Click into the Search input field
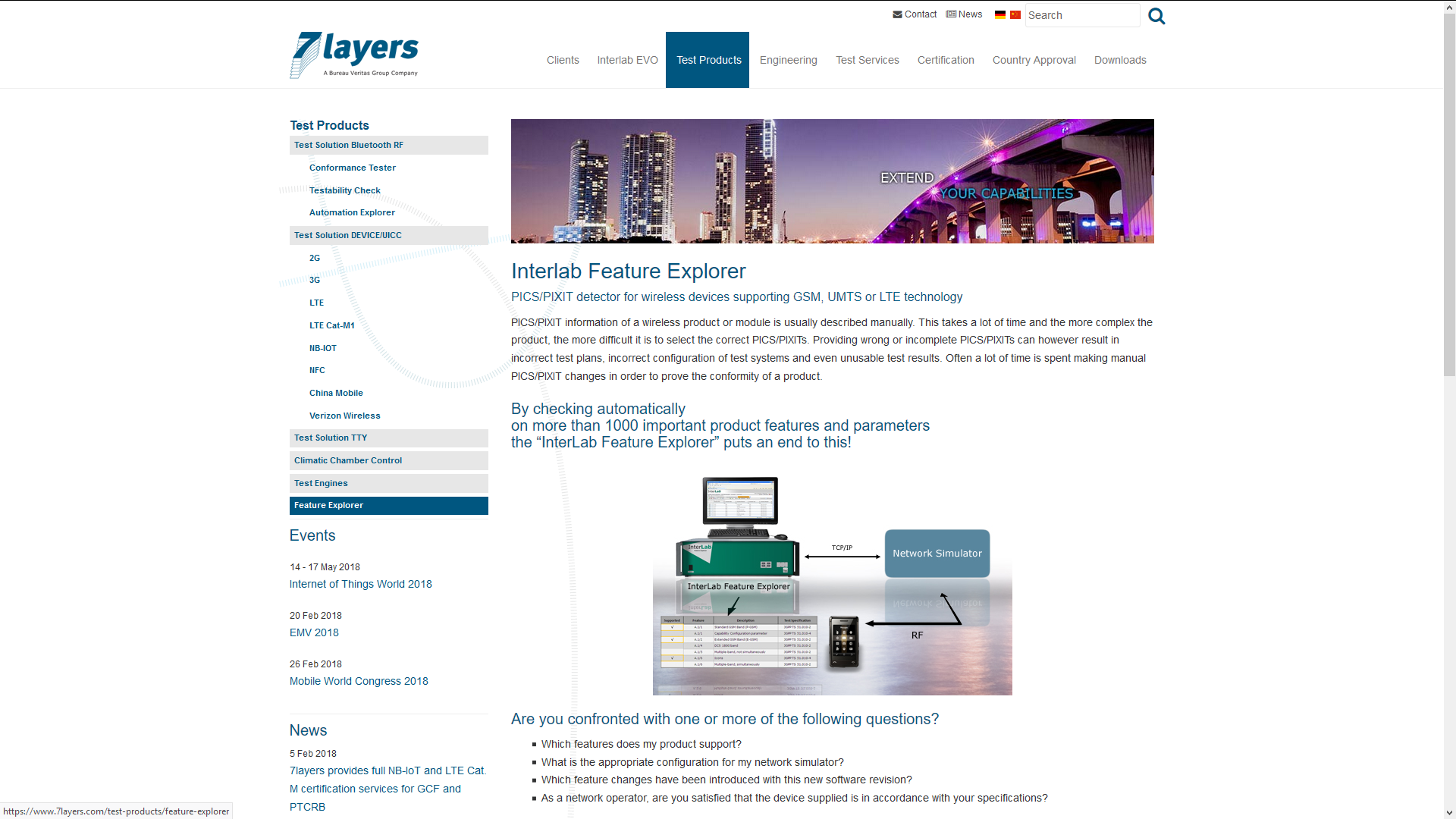Viewport: 1456px width, 819px height. coord(1081,15)
